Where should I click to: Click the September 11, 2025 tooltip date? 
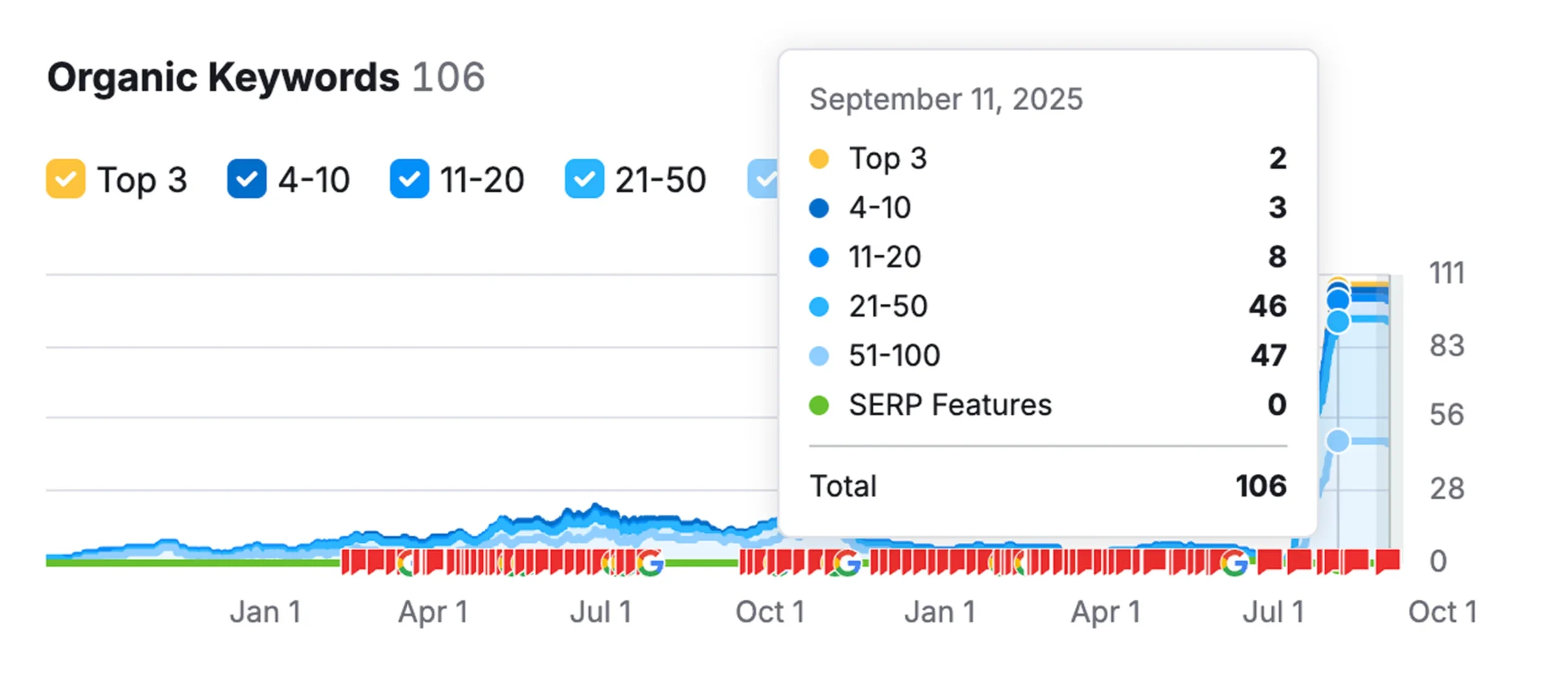pos(946,99)
